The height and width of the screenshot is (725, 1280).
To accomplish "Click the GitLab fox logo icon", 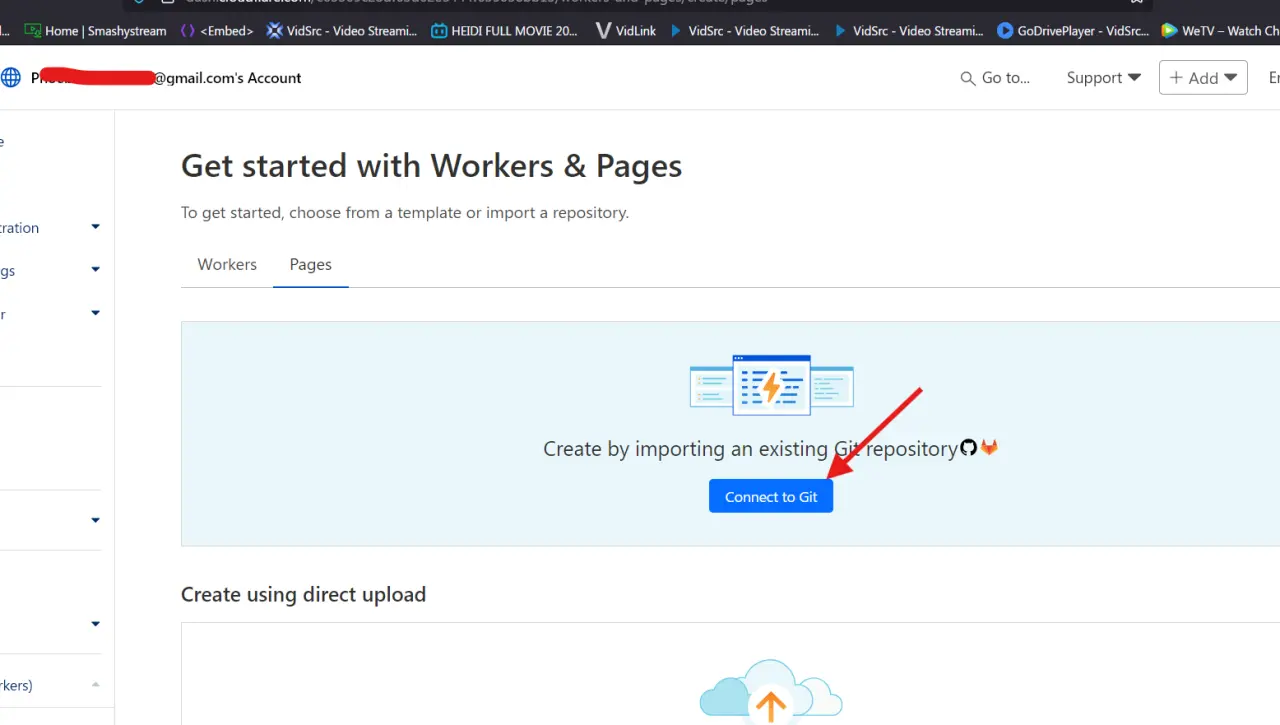I will (x=989, y=447).
